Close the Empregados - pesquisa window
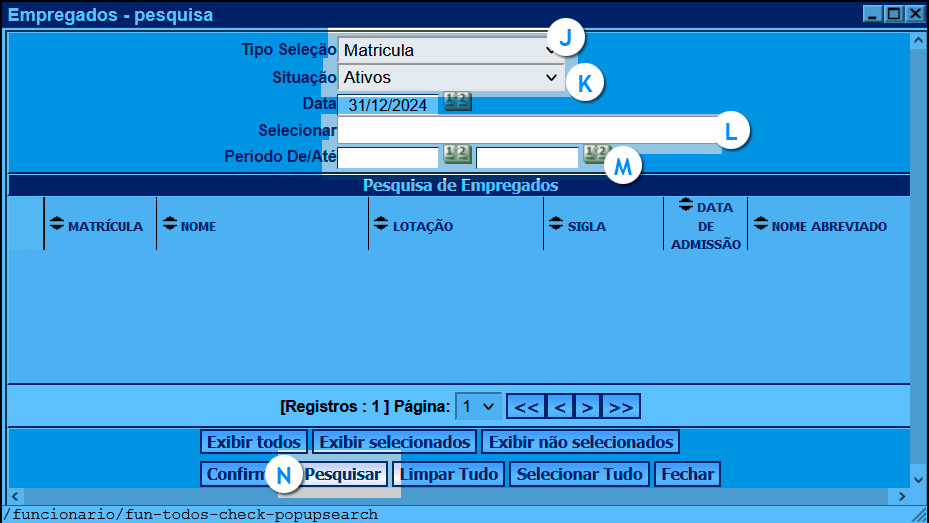This screenshot has width=929, height=523. 915,14
